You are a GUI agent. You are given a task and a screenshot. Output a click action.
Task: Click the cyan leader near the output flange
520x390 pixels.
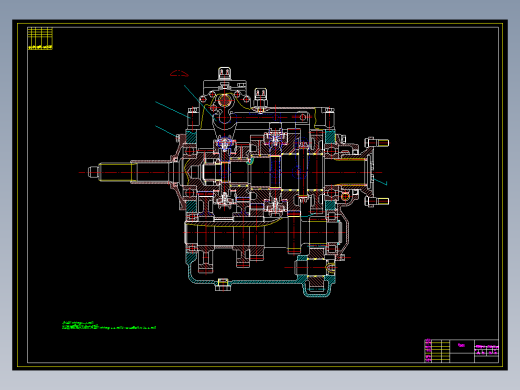[x=380, y=182]
